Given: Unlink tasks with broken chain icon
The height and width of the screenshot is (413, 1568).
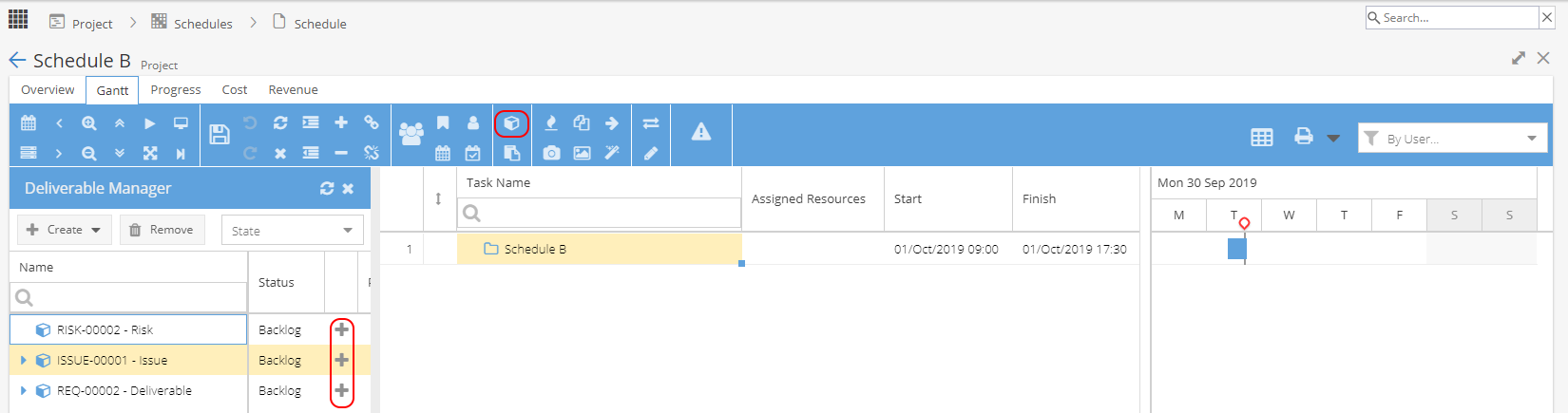Looking at the screenshot, I should (x=372, y=153).
